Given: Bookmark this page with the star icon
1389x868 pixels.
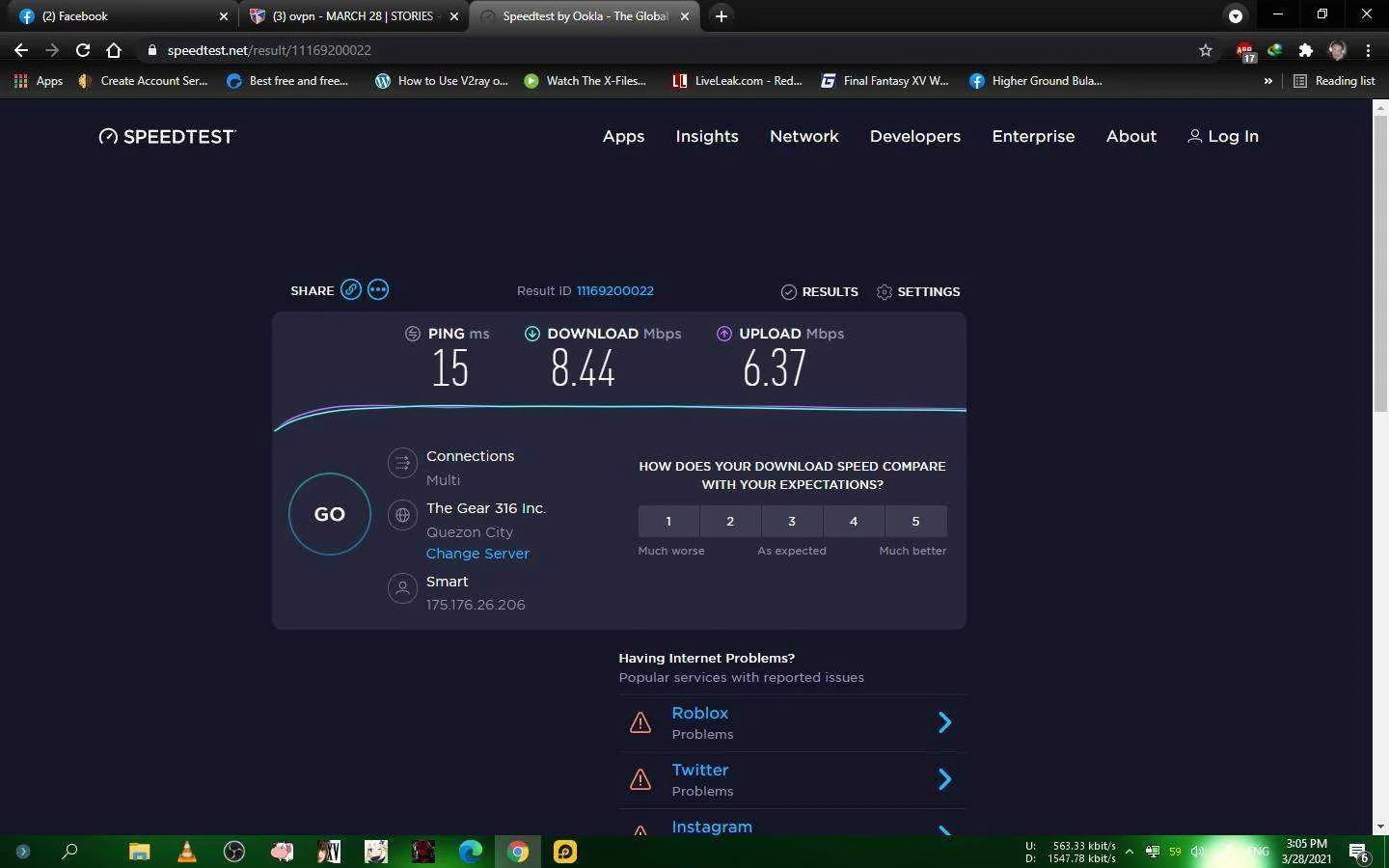Looking at the screenshot, I should 1206,50.
